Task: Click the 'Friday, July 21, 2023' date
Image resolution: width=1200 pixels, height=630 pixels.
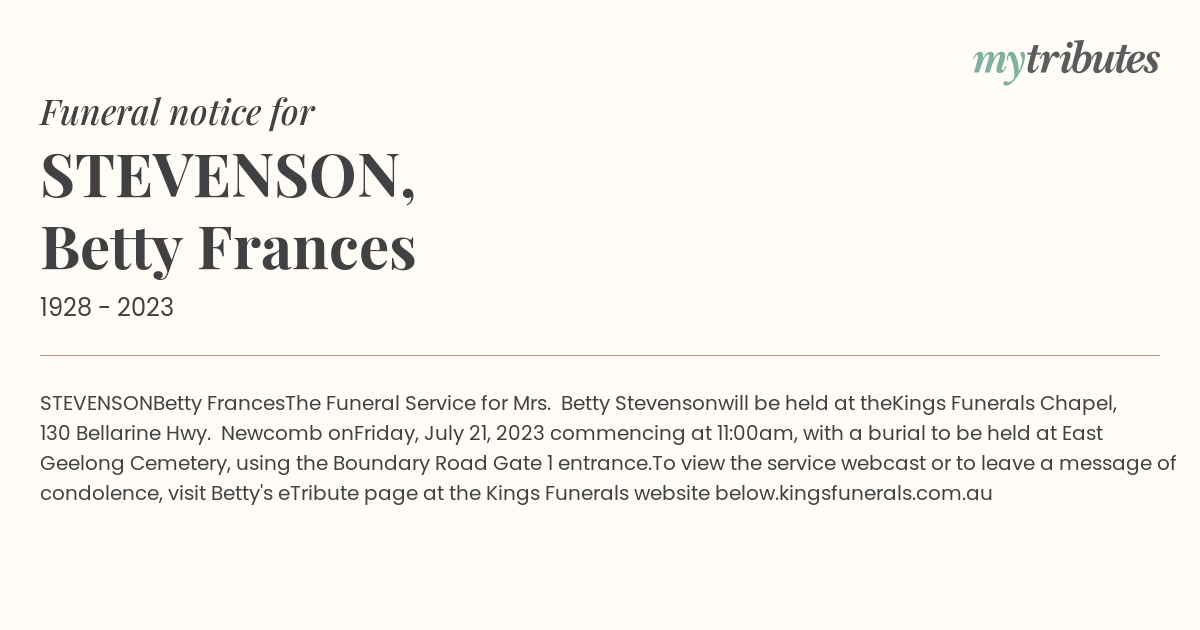Action: tap(449, 434)
